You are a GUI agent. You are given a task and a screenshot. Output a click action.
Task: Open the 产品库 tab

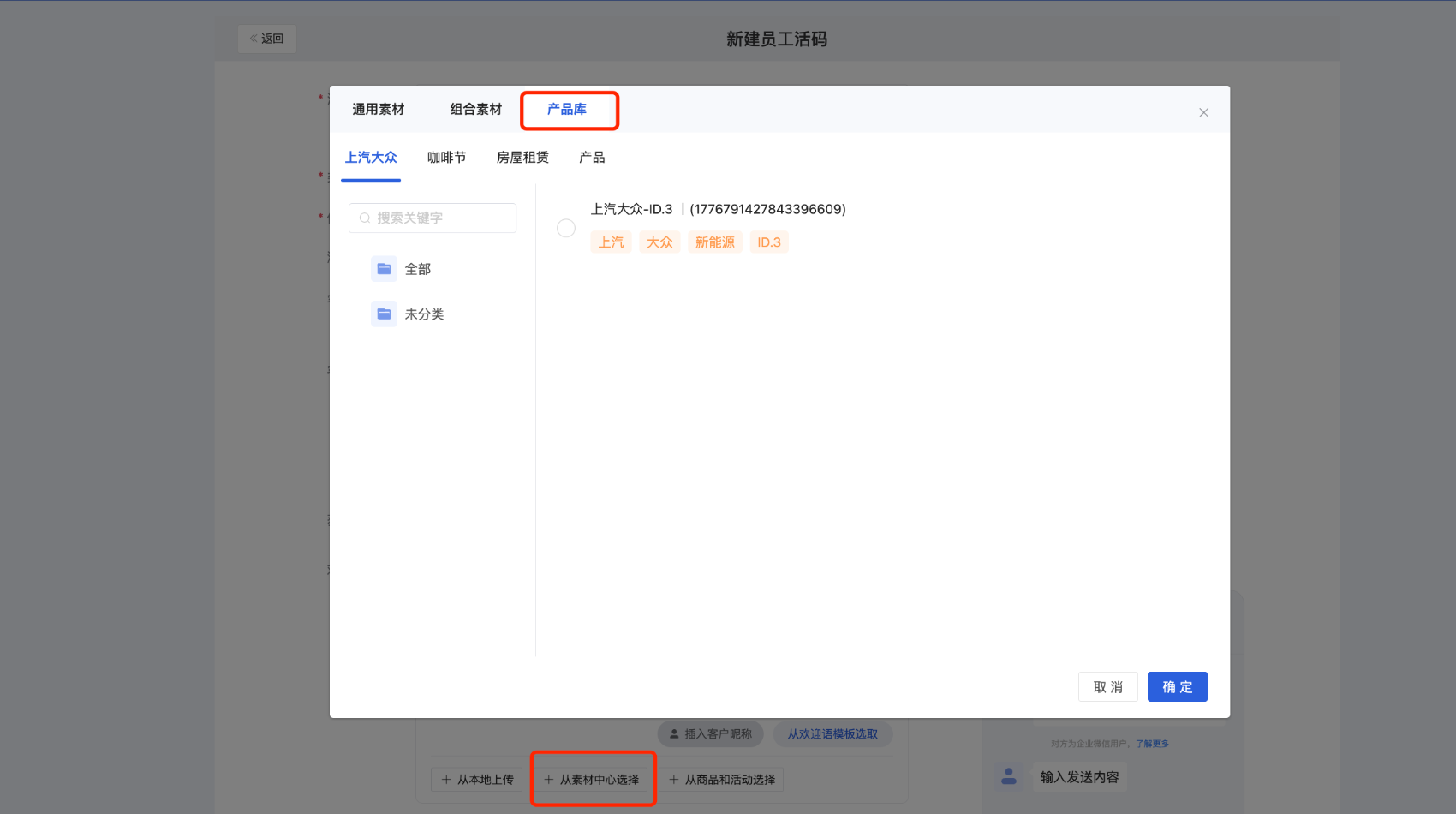pos(567,110)
